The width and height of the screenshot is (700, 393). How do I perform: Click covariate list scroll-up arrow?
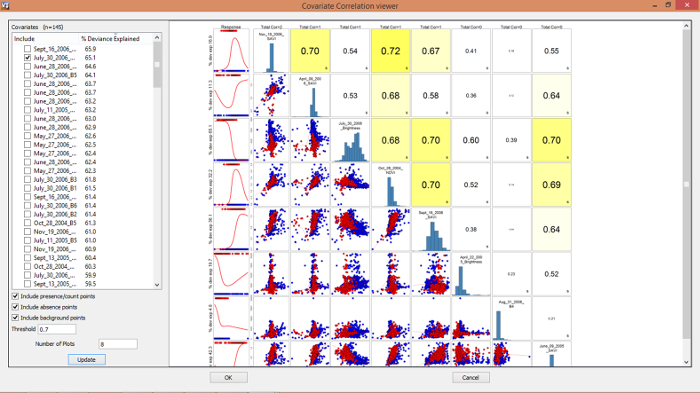pos(157,38)
